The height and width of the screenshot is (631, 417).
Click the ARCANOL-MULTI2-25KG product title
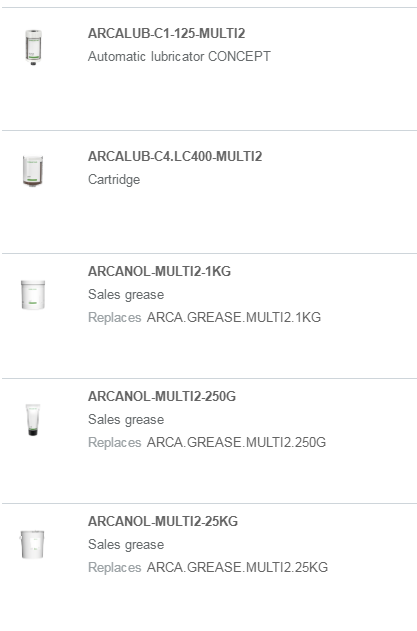pos(163,522)
